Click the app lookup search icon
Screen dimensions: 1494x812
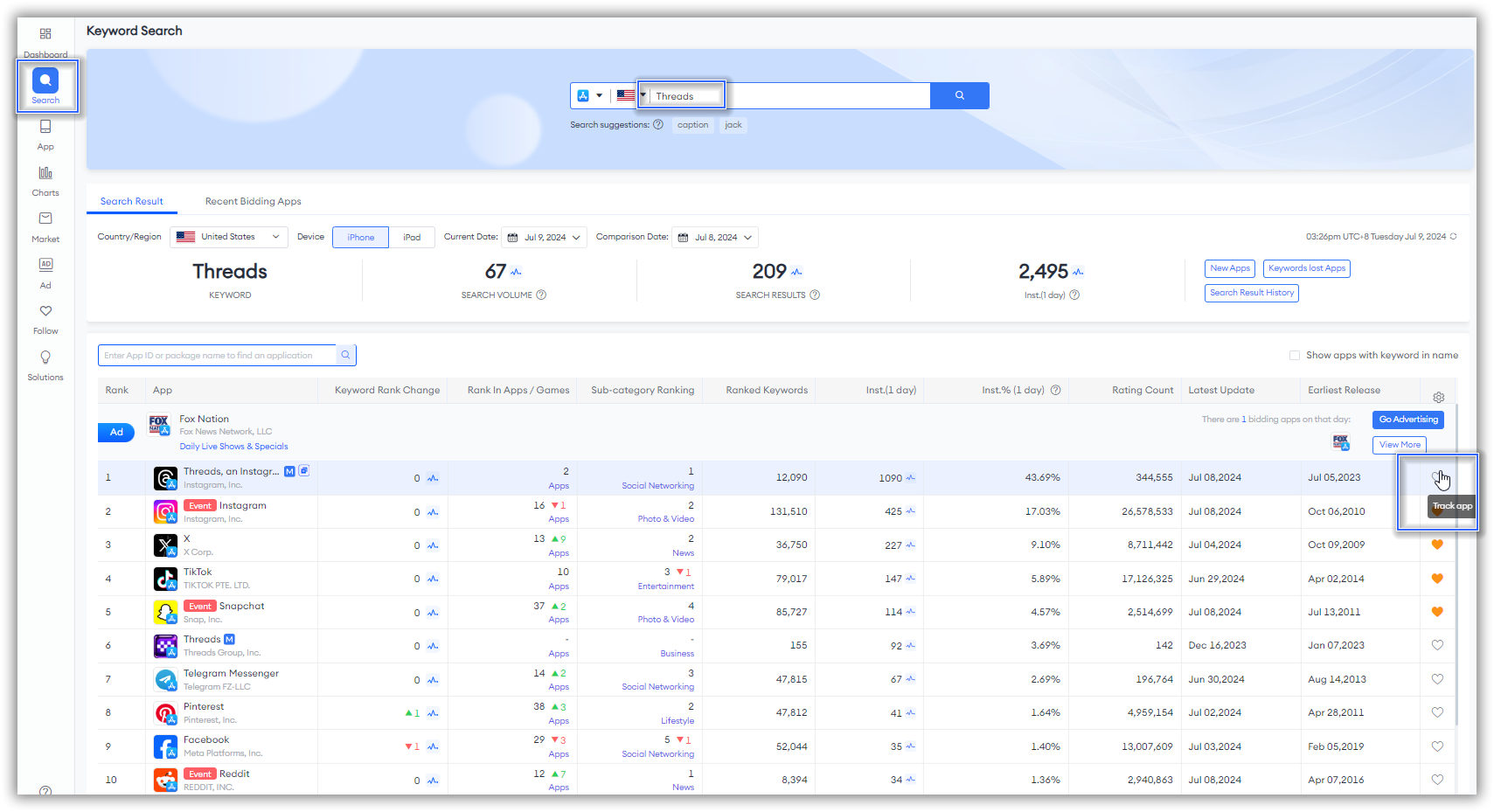click(x=346, y=355)
